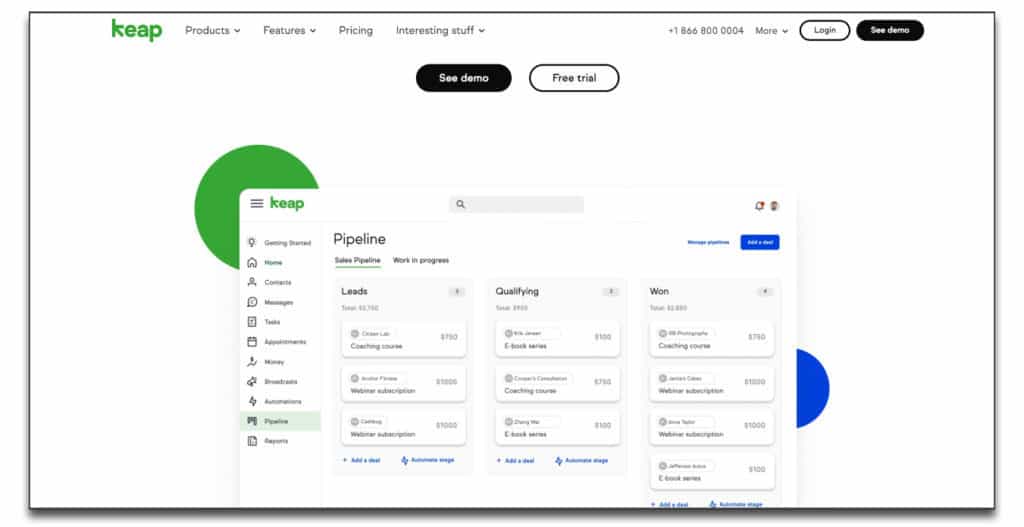Switch to the Work in progress tab

pos(421,260)
